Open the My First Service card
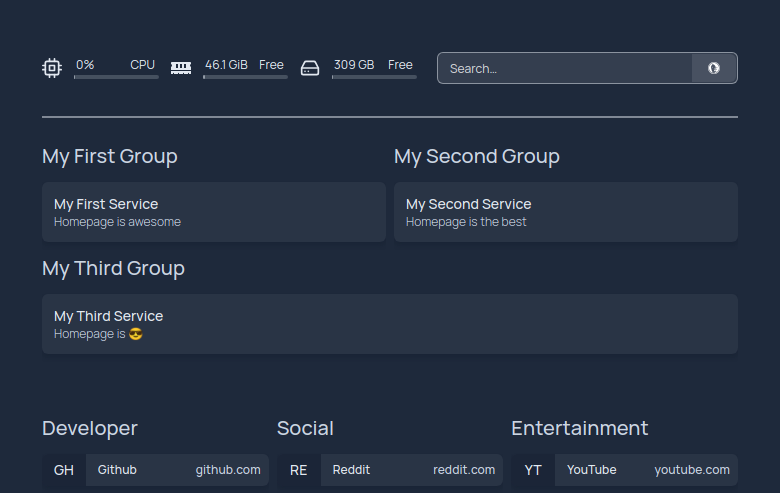The height and width of the screenshot is (493, 780). [x=214, y=212]
